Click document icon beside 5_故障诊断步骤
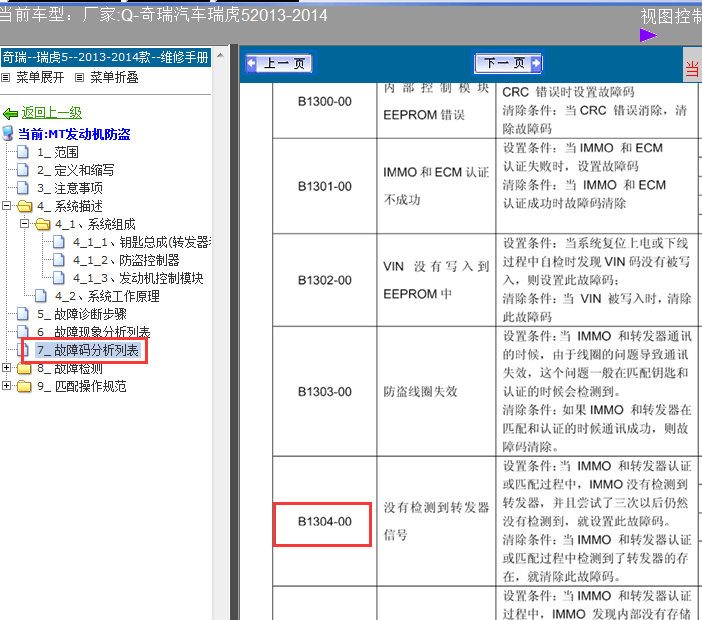The height and width of the screenshot is (620, 702). click(x=23, y=314)
